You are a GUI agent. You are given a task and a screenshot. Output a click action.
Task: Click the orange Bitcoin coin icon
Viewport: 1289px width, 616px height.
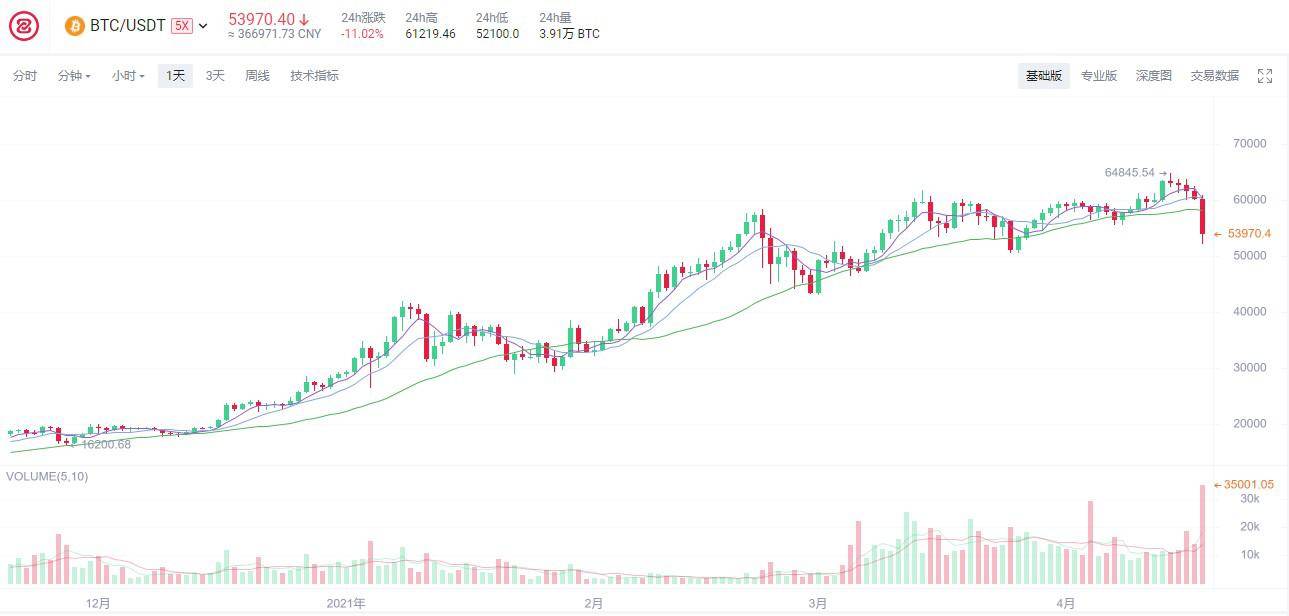coord(75,26)
